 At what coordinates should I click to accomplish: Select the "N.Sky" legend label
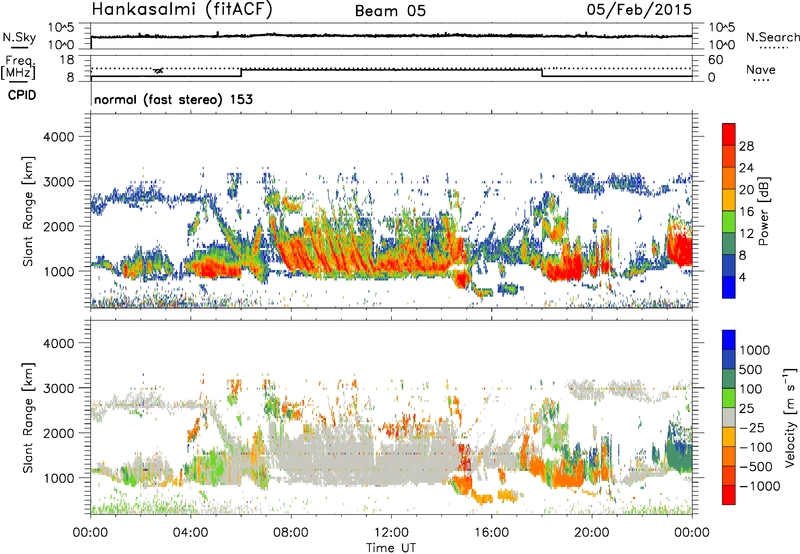point(19,37)
